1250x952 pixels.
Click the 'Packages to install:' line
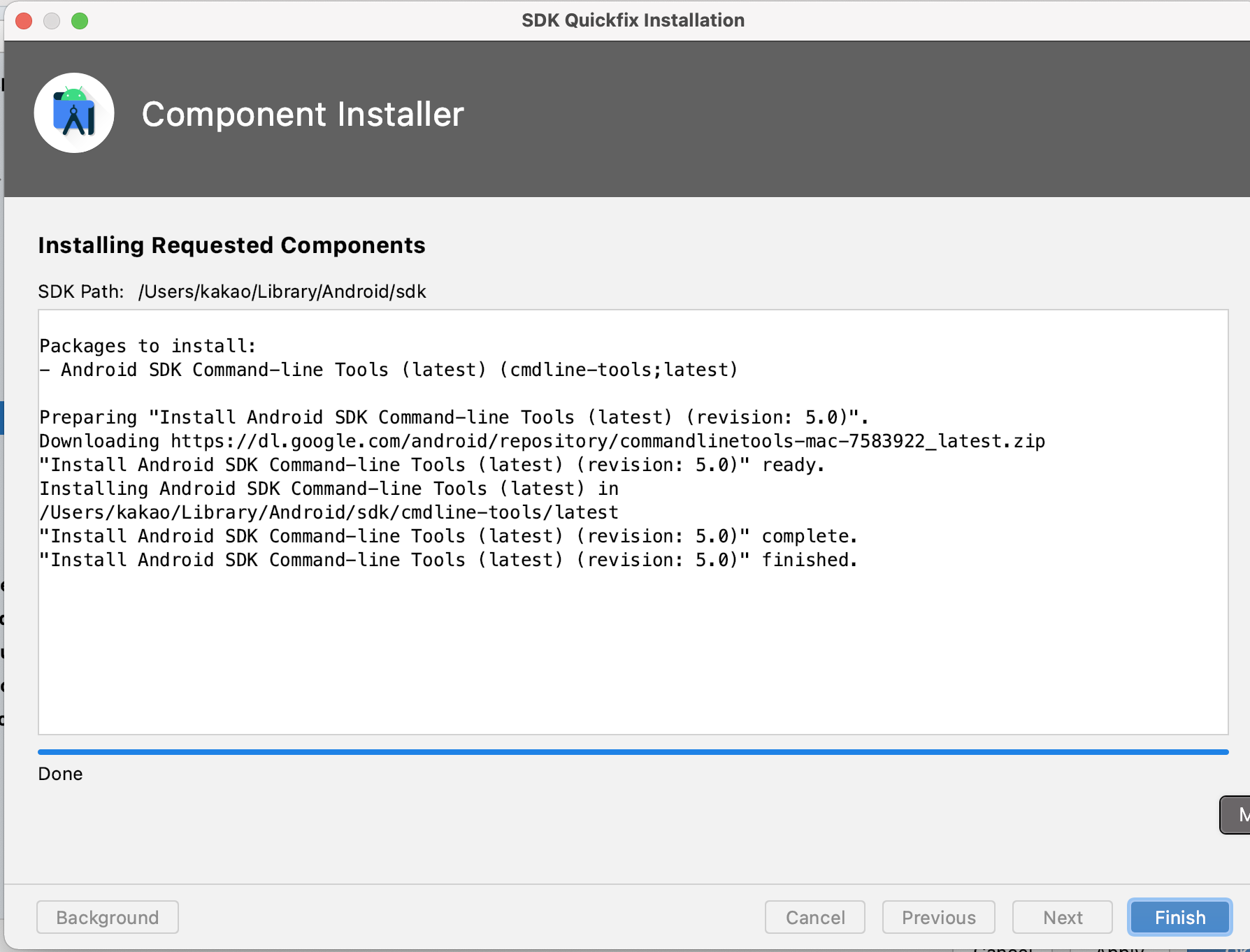[x=148, y=346]
